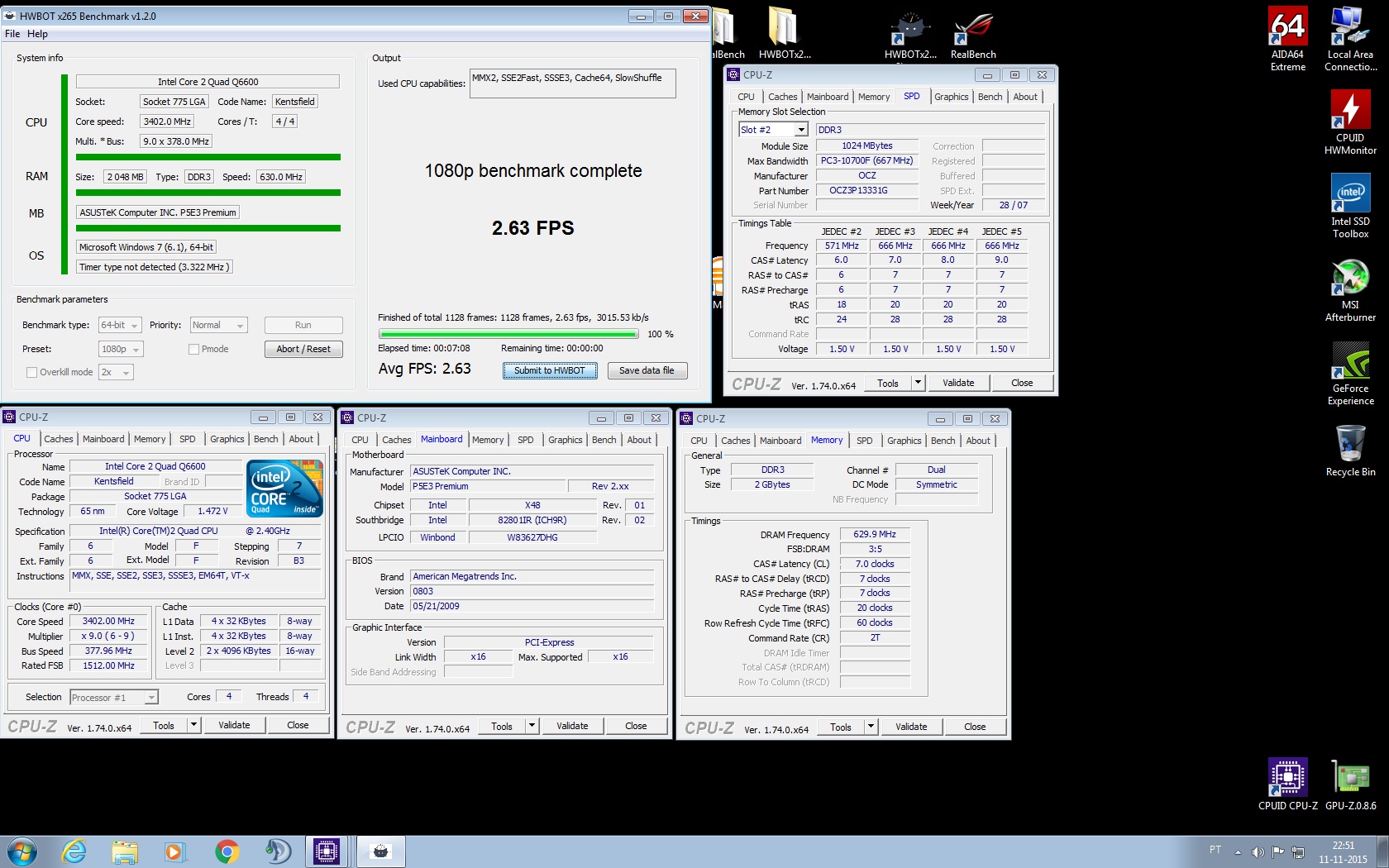The width and height of the screenshot is (1389, 868).
Task: Open Local Area Connection desktop shortcut
Action: 1351,39
